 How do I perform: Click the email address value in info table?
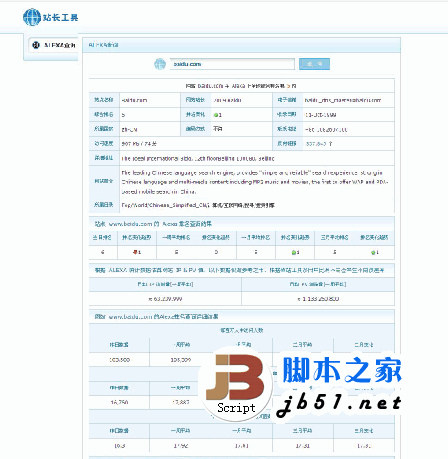click(343, 100)
